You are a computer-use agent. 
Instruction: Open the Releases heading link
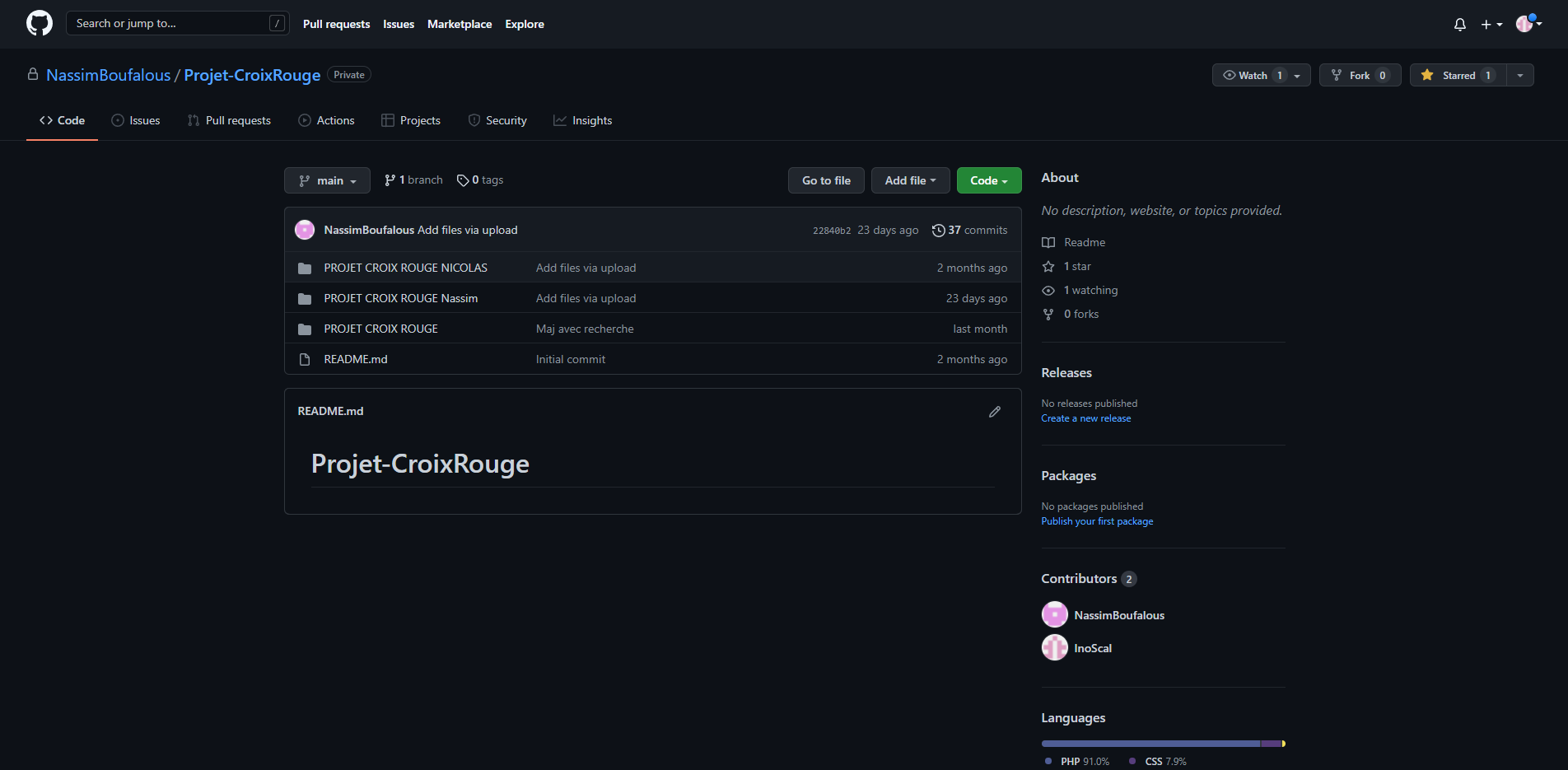point(1066,373)
